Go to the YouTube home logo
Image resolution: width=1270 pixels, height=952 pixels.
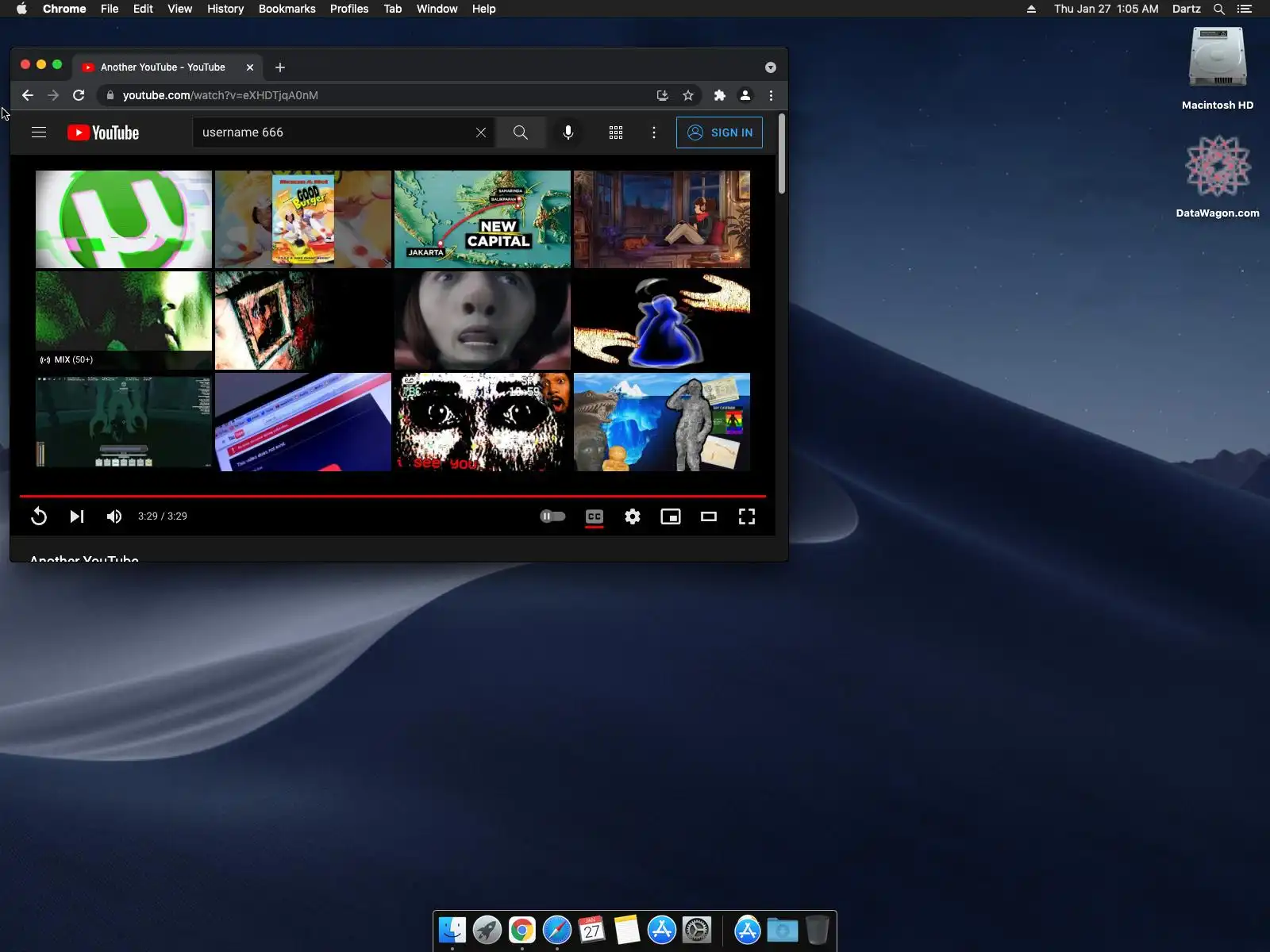coord(103,132)
